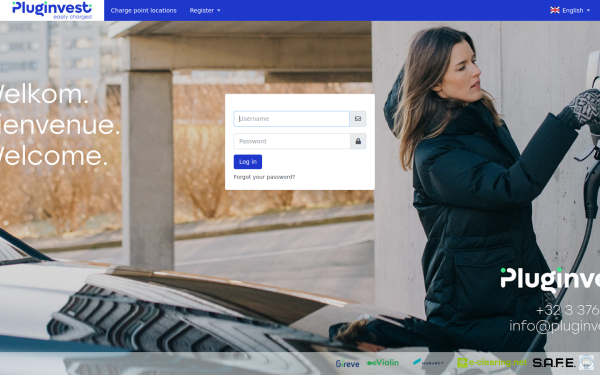Click the info@pluginvest email text
600x375 pixels.
click(554, 326)
